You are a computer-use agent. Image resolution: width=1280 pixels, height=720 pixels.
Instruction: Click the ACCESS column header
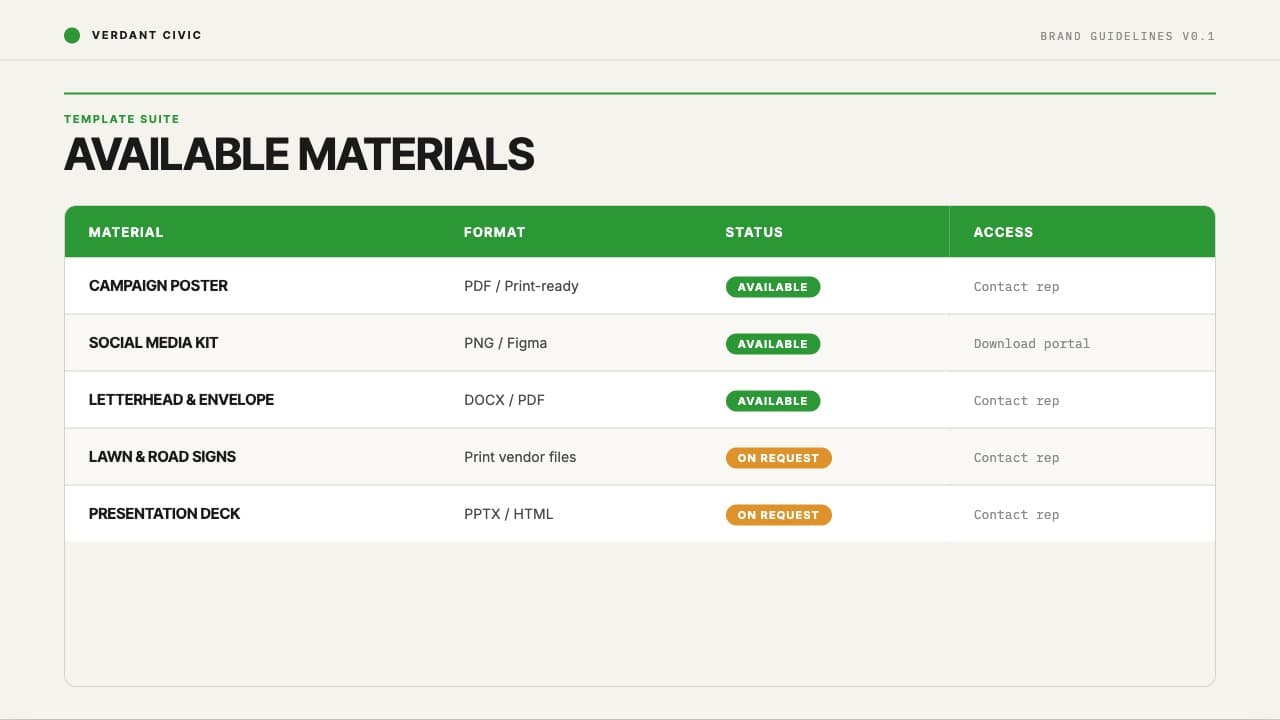[x=1003, y=232]
